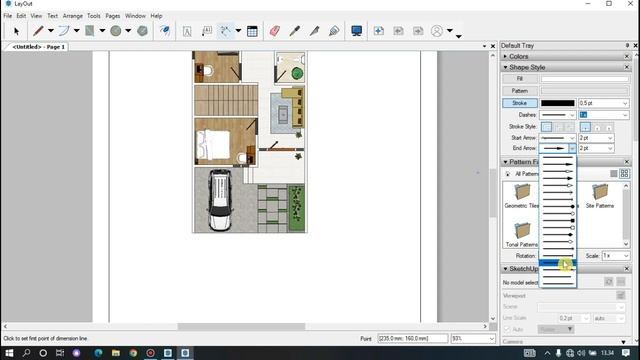The height and width of the screenshot is (360, 640).
Task: Open Geometric Tiles pattern folder
Action: (x=522, y=196)
